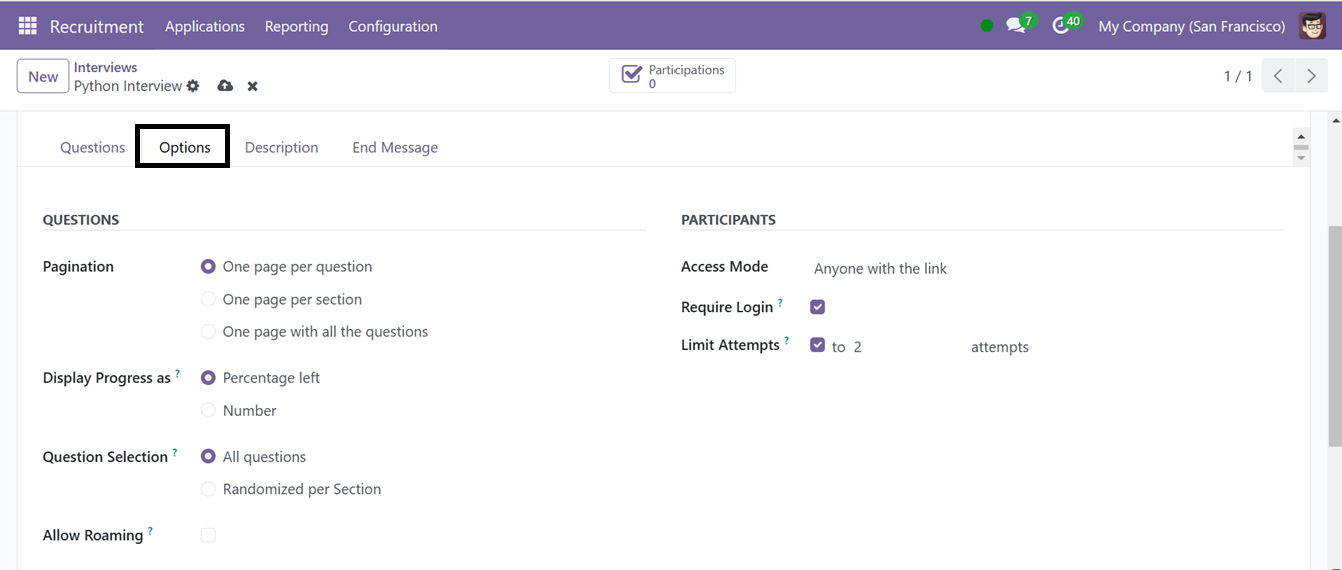Open the company switcher My Company (San Francisco)
Viewport: 1342px width, 570px height.
point(1192,26)
